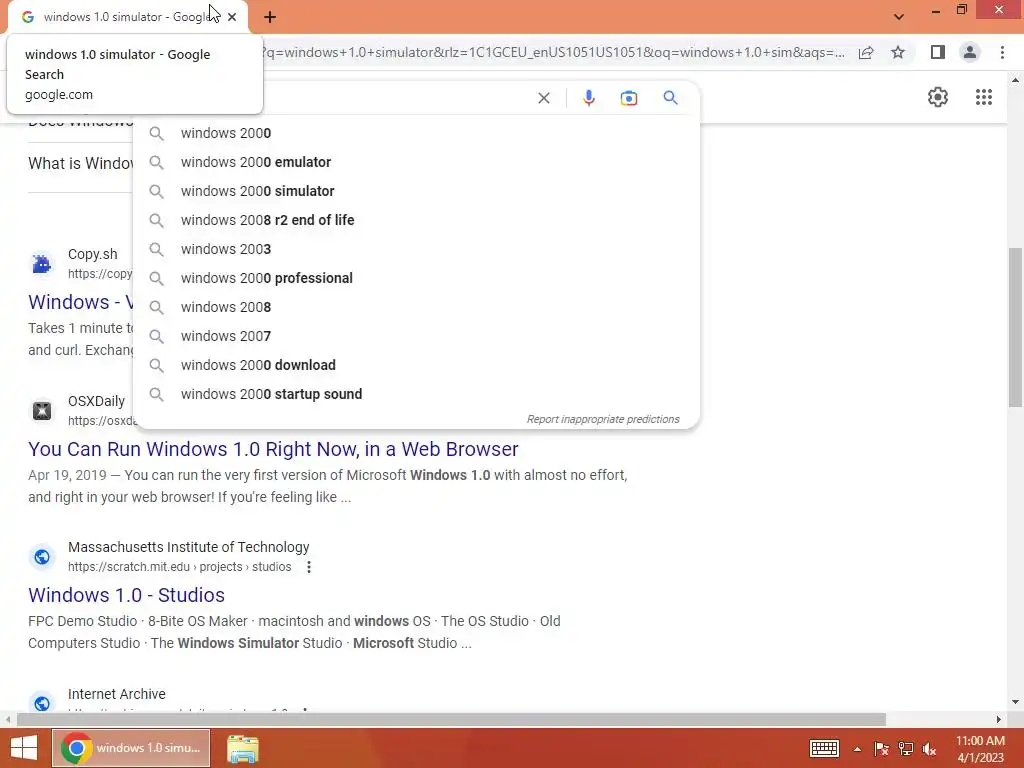
Task: Select suggestion "windows 2000 download"
Action: click(416, 365)
